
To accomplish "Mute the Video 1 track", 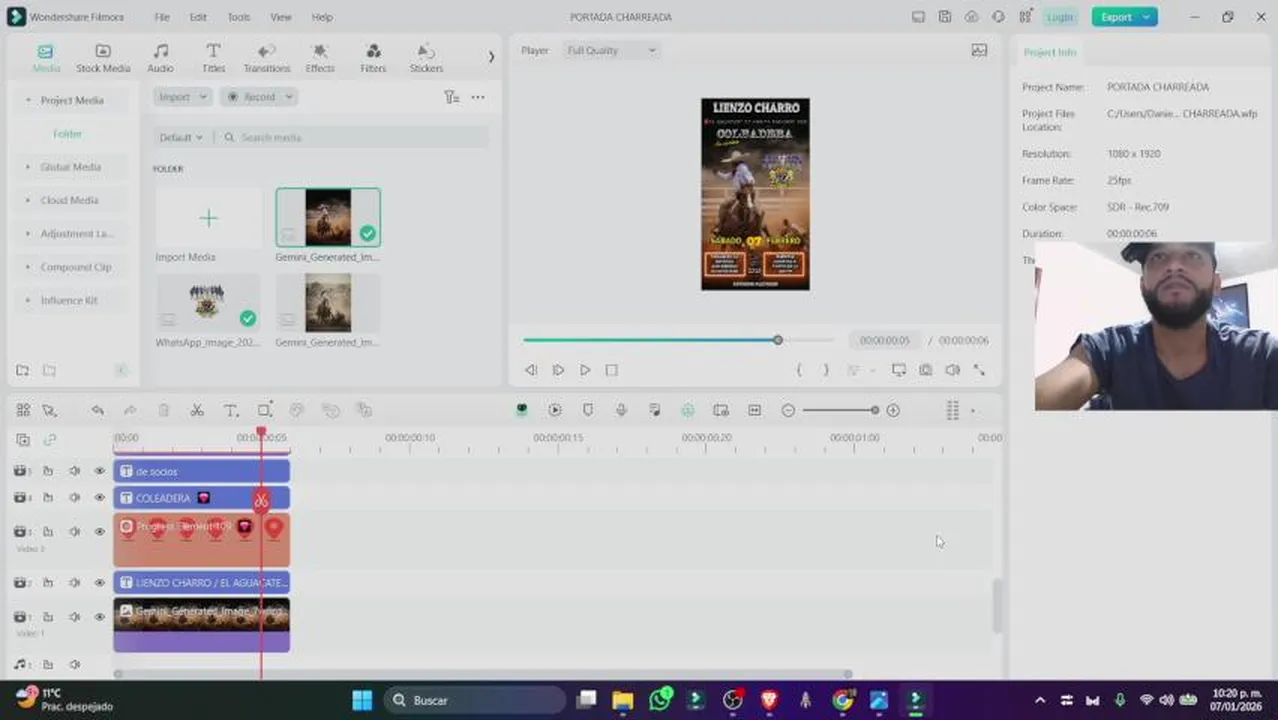I will [x=74, y=617].
